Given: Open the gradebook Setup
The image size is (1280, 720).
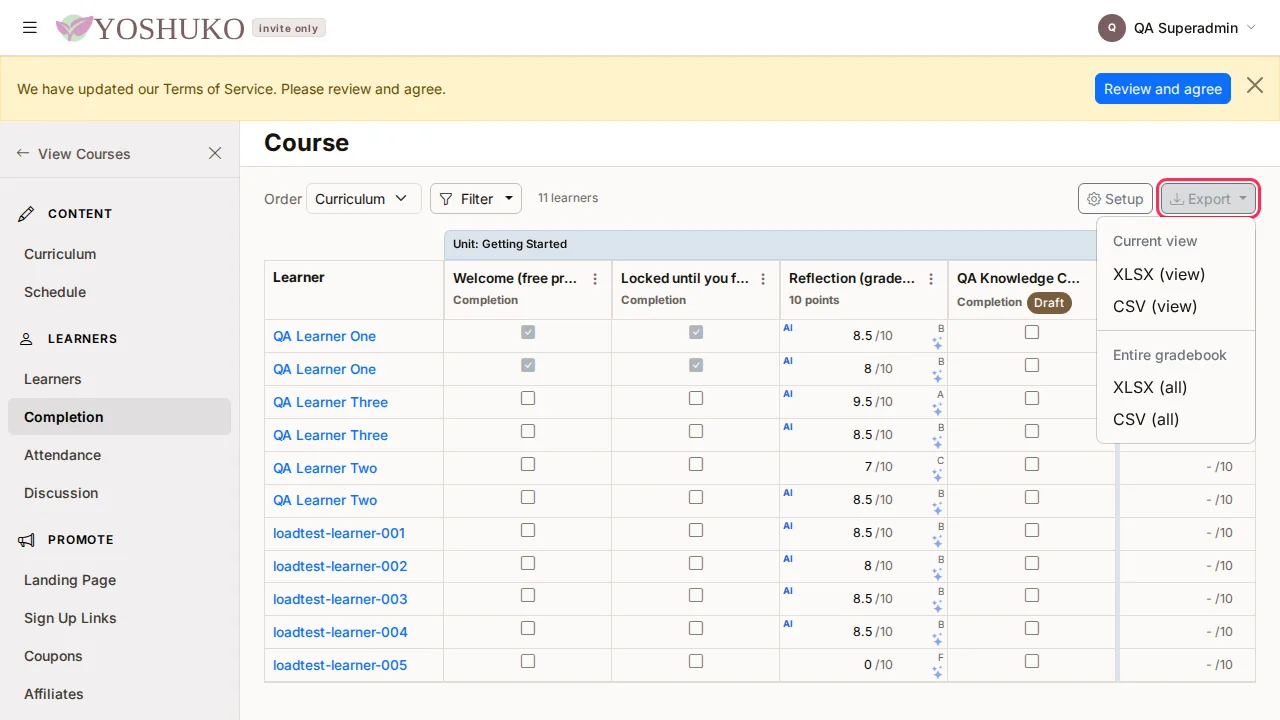Looking at the screenshot, I should 1115,199.
